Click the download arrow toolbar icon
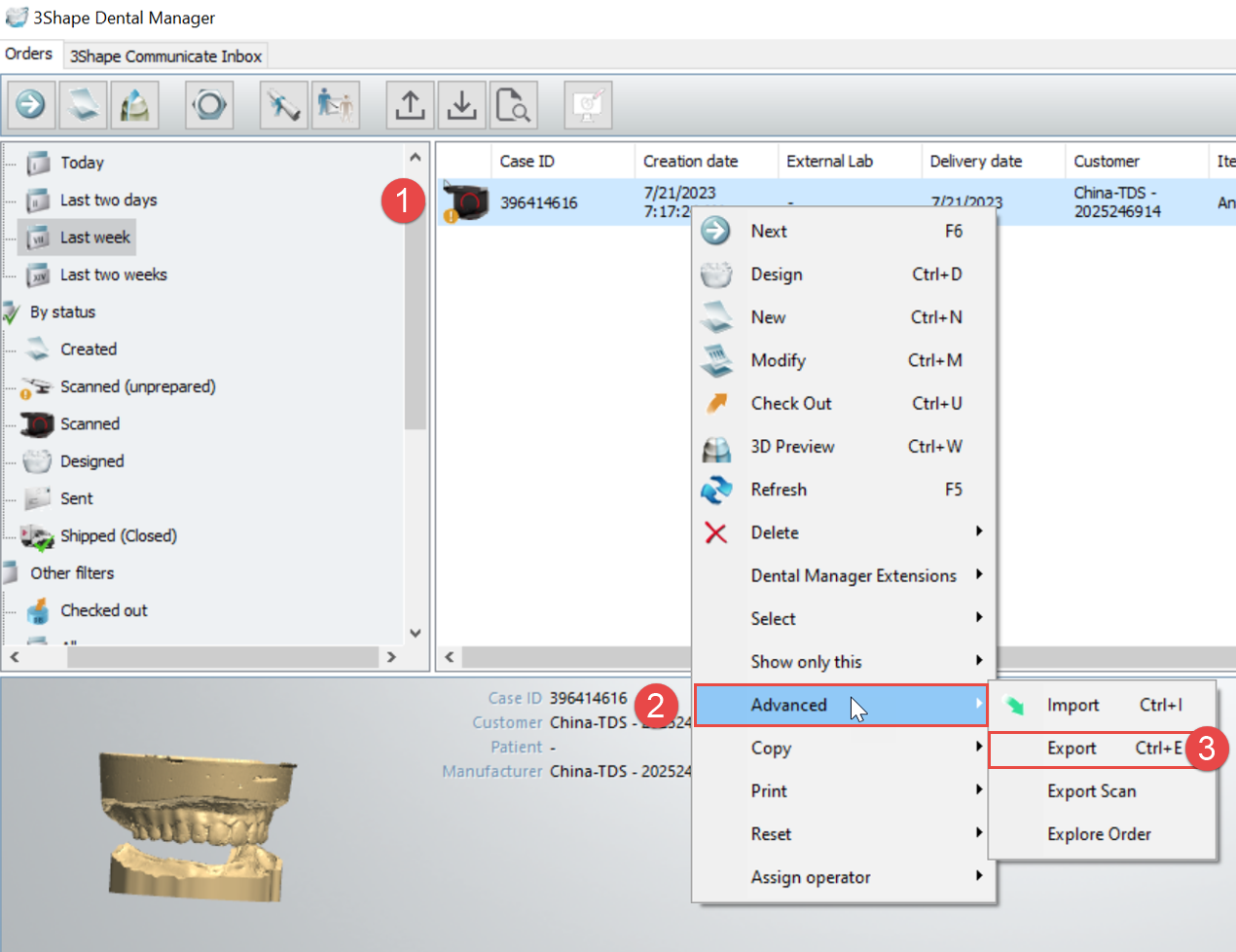The height and width of the screenshot is (952, 1236). pos(462,104)
